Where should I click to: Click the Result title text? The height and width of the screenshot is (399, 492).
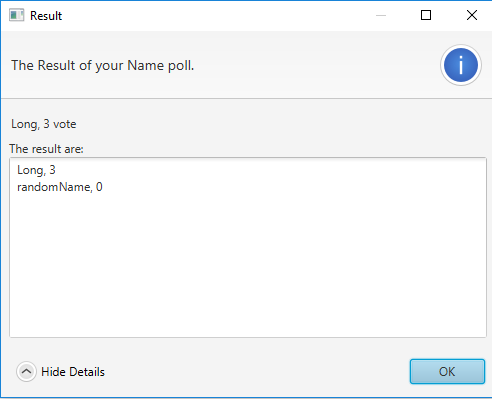click(46, 16)
